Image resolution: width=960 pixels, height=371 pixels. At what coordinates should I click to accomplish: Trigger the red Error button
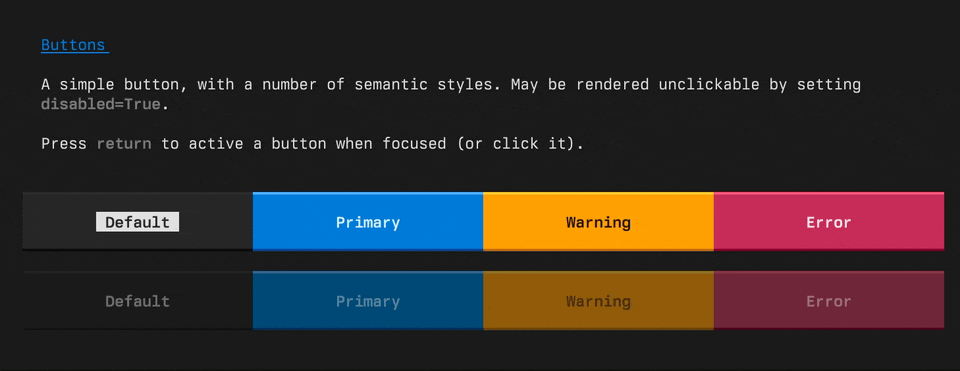pyautogui.click(x=829, y=222)
